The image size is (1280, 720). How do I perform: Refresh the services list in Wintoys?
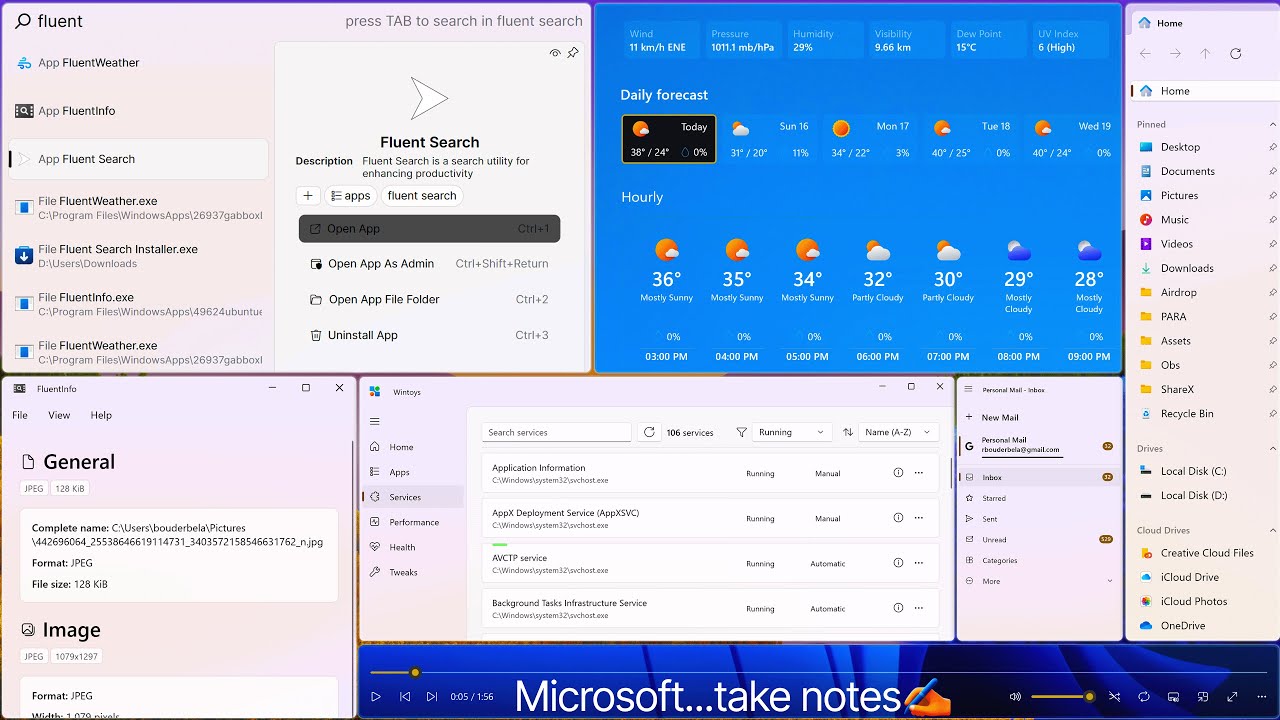[x=649, y=432]
